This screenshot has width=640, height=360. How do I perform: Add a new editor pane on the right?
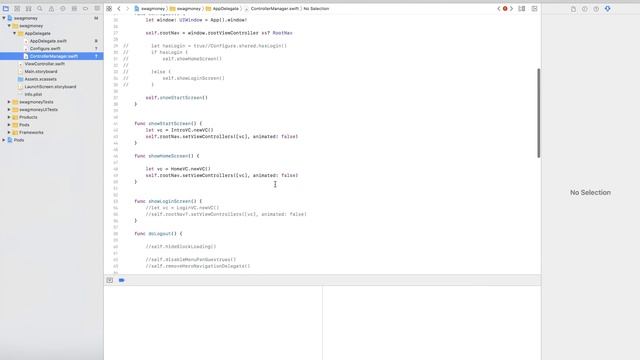click(534, 9)
